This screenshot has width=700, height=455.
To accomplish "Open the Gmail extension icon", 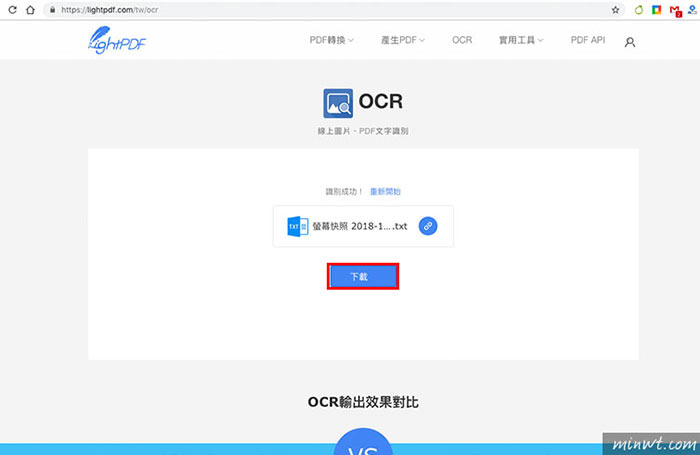I will [x=675, y=11].
